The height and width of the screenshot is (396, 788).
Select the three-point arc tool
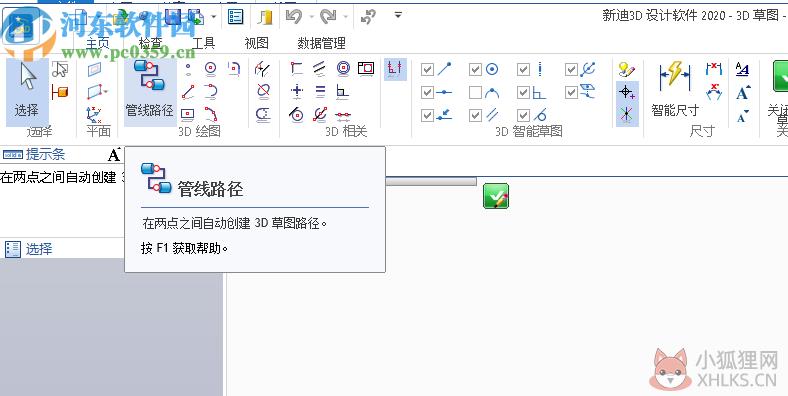pos(211,115)
